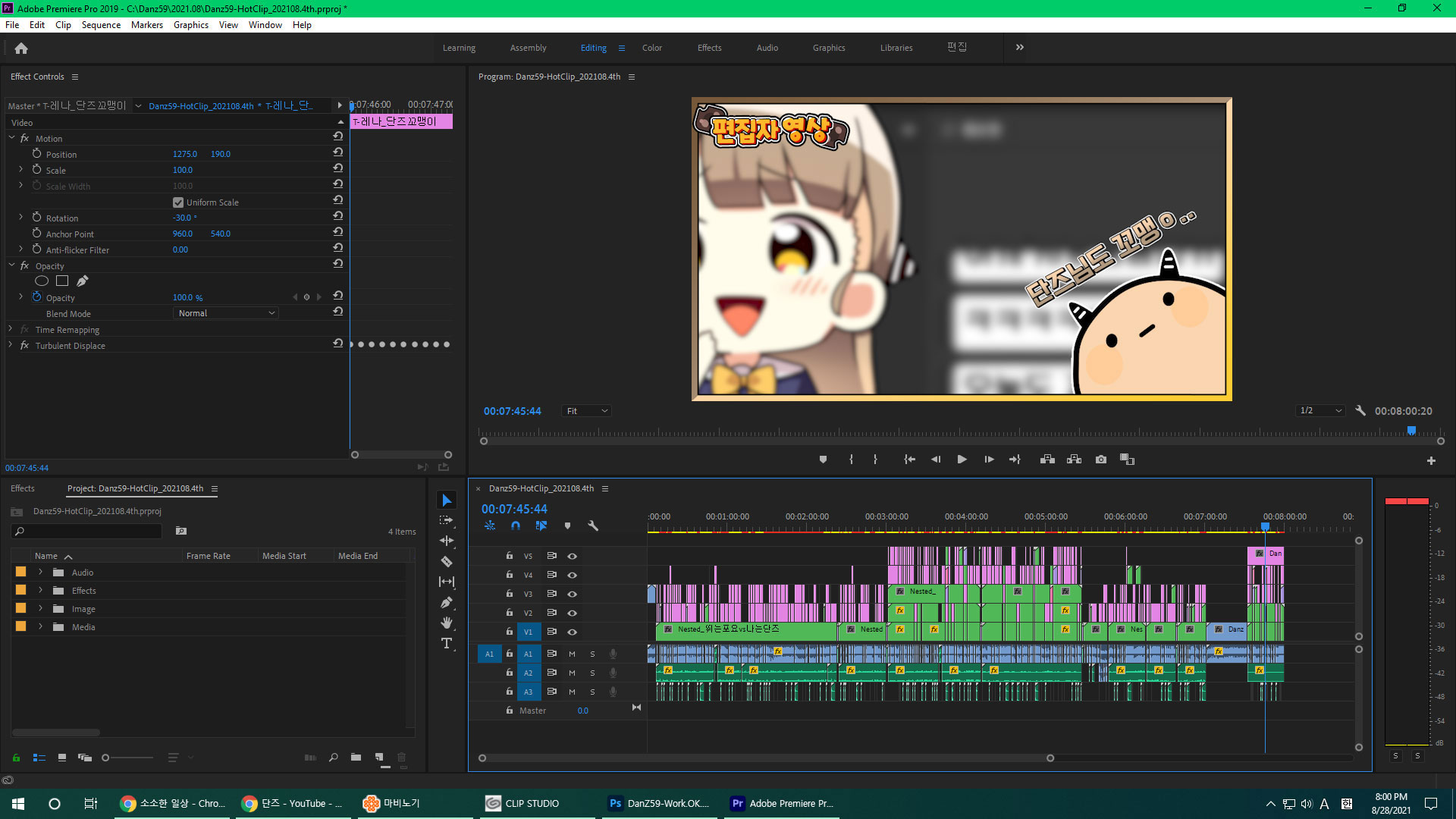Toggle V3 track output eye
The width and height of the screenshot is (1456, 819).
click(x=573, y=594)
